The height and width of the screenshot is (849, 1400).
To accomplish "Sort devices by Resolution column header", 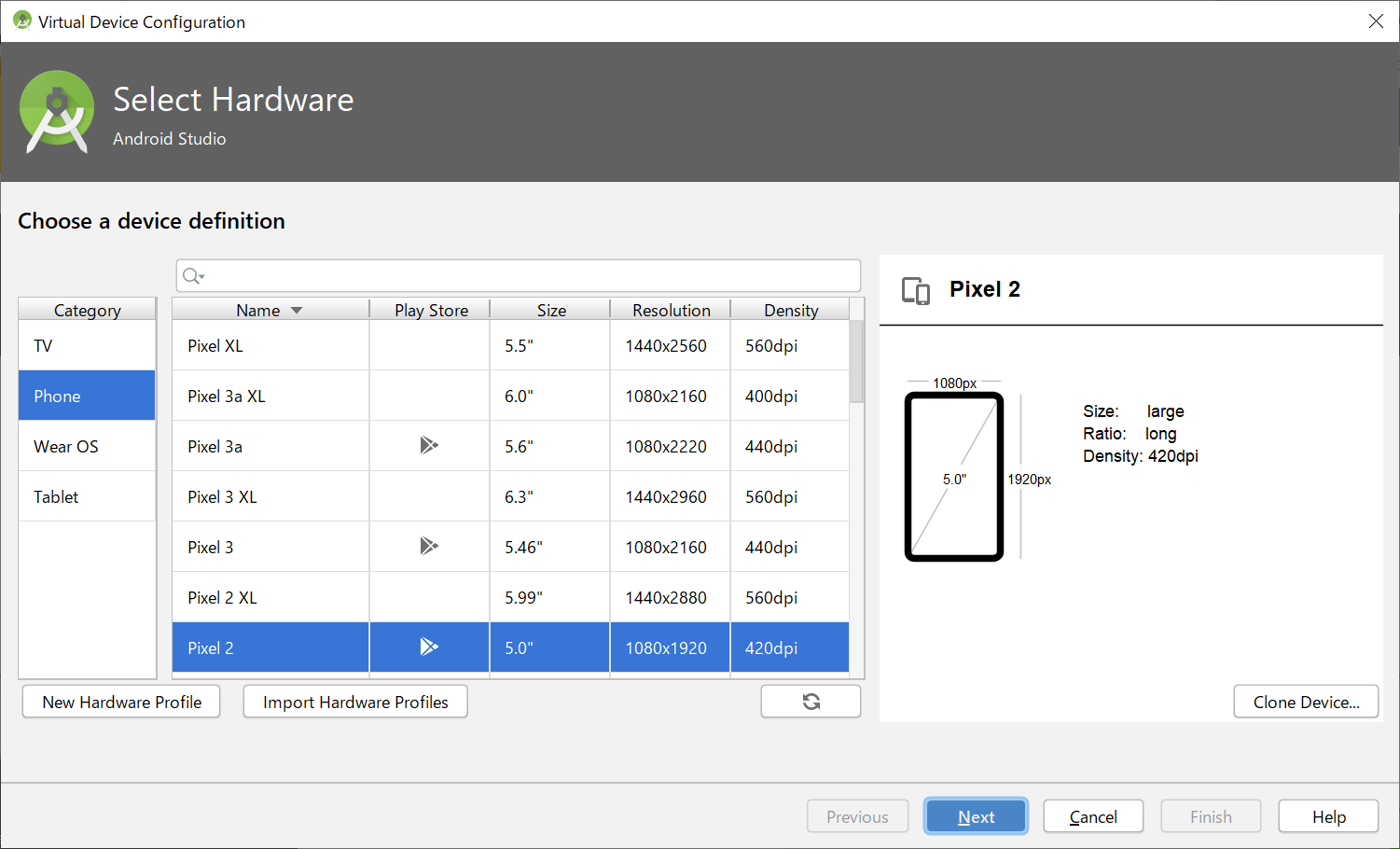I will (x=671, y=311).
